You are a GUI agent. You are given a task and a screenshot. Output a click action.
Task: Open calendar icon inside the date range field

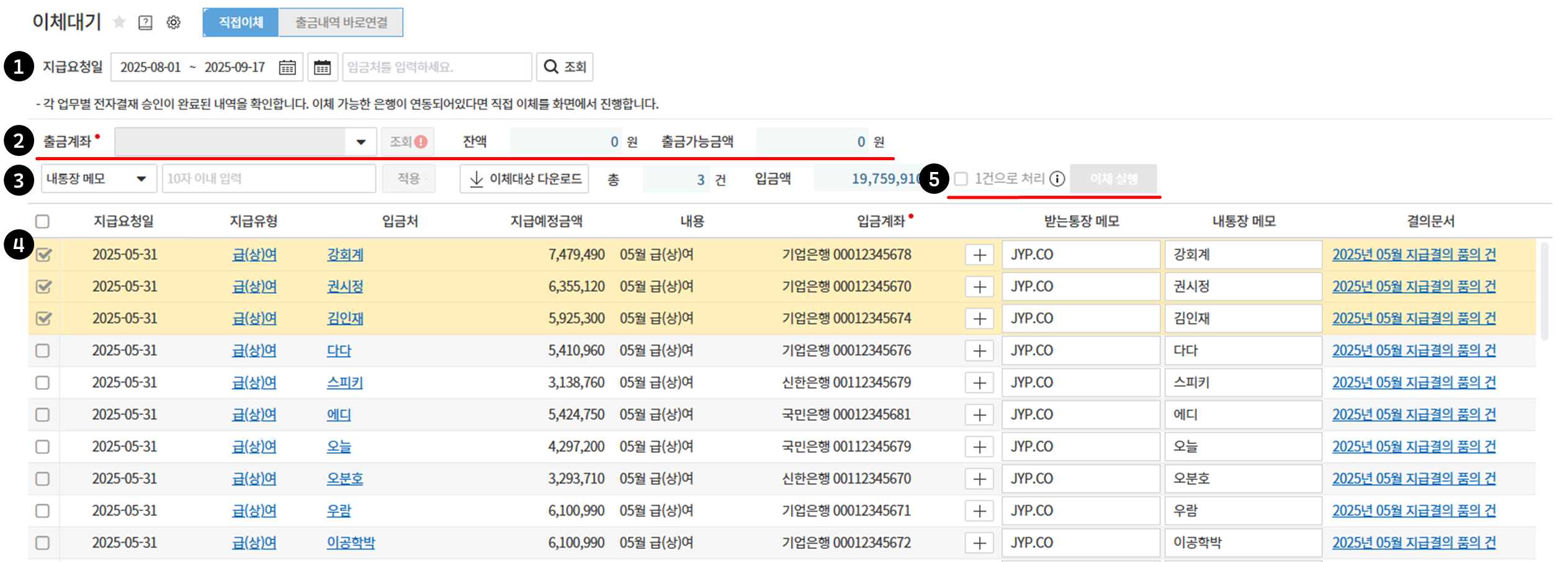(x=287, y=67)
